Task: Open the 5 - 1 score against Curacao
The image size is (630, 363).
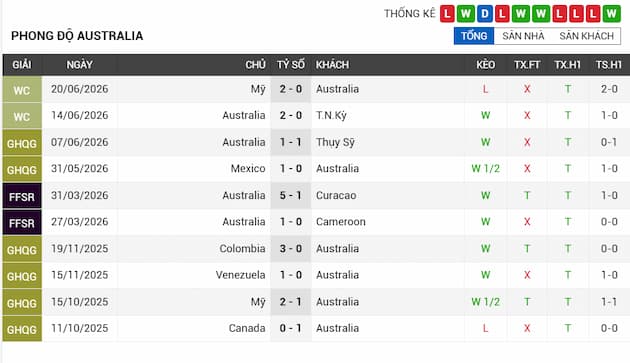Action: [290, 195]
